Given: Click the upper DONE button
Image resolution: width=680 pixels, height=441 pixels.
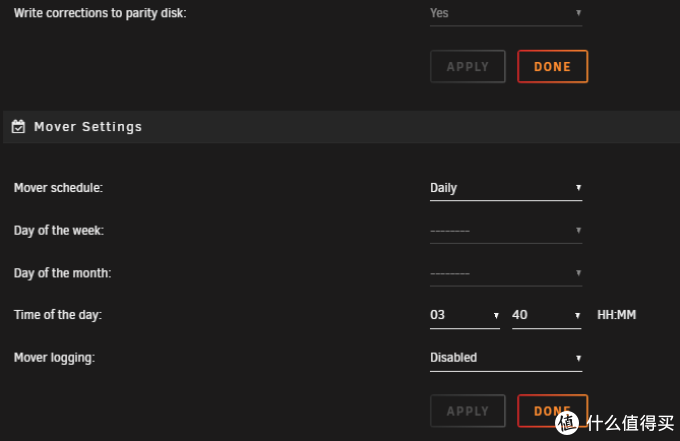Looking at the screenshot, I should coord(552,66).
